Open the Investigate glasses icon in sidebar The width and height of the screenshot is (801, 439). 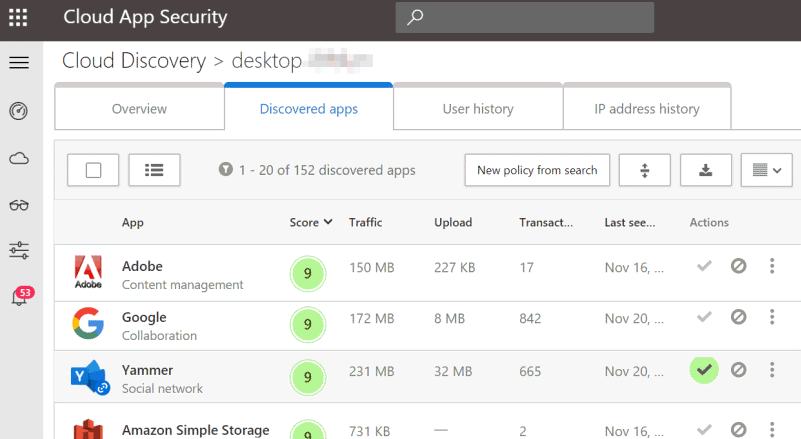point(19,205)
